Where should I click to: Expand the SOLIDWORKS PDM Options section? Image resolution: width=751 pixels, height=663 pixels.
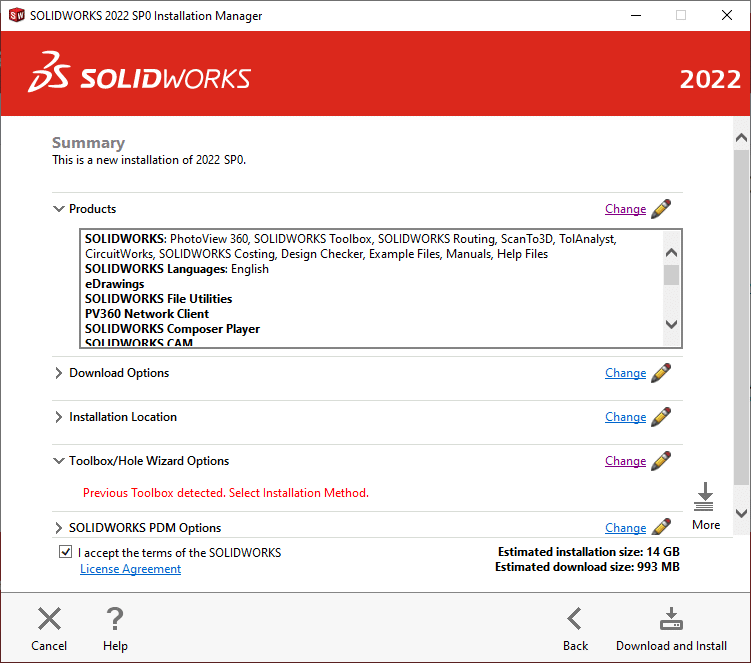tap(58, 528)
